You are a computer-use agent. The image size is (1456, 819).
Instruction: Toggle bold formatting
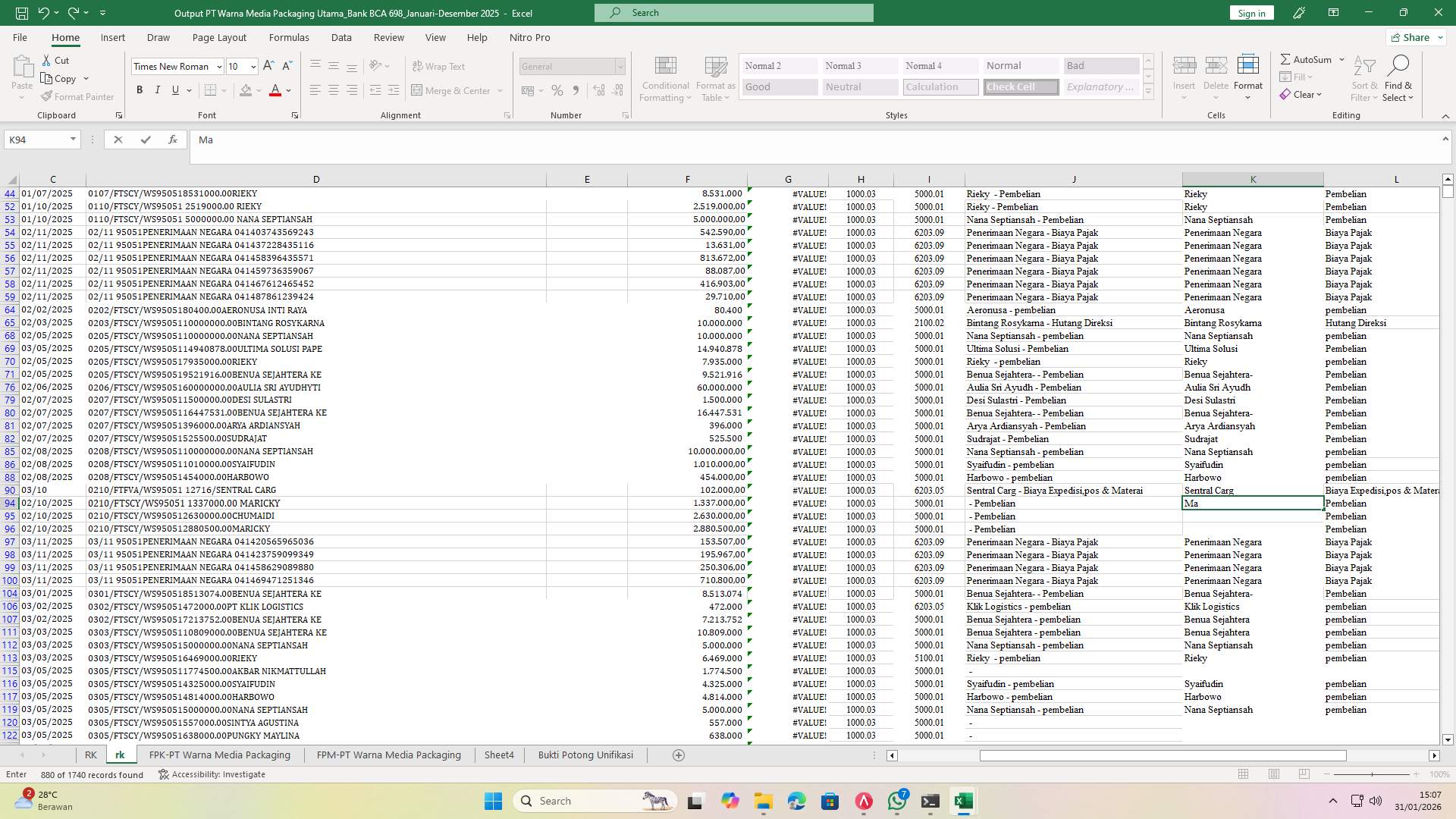(x=140, y=89)
